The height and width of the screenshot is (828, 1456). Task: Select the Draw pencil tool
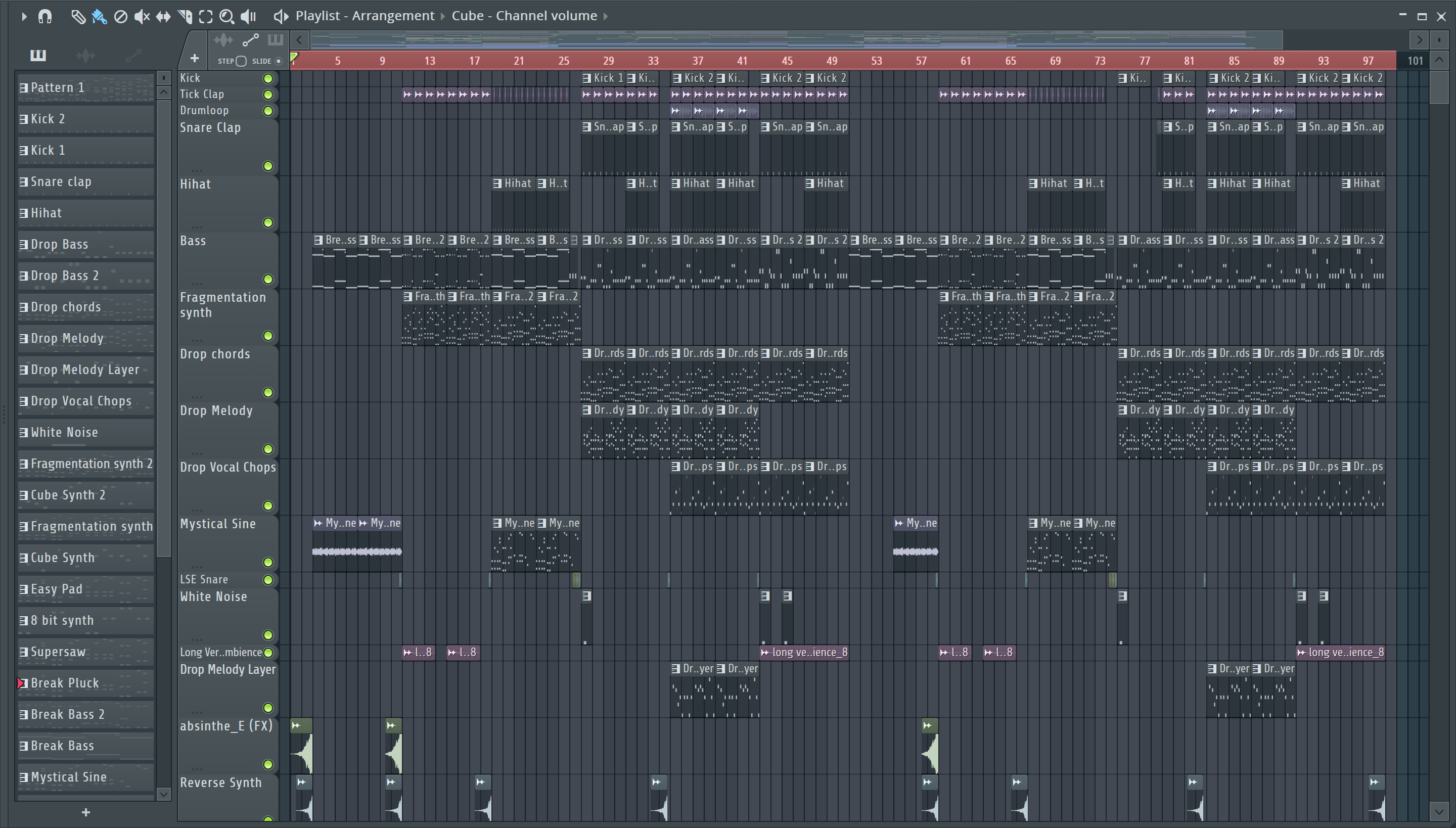(78, 17)
